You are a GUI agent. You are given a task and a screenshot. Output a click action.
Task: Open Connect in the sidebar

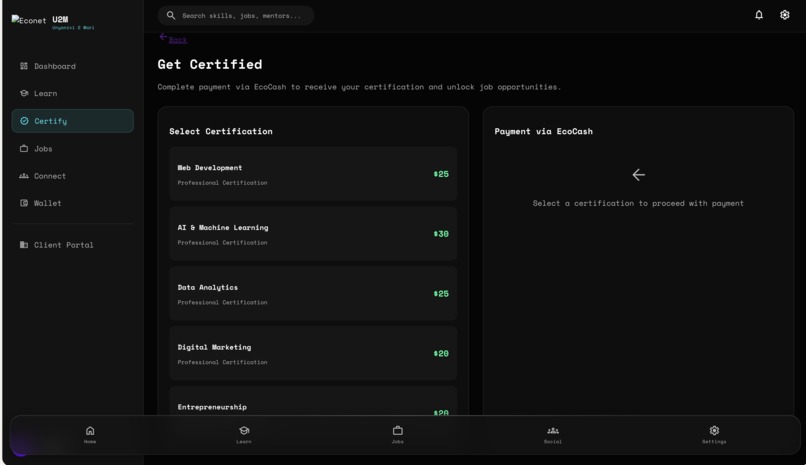[x=72, y=176]
